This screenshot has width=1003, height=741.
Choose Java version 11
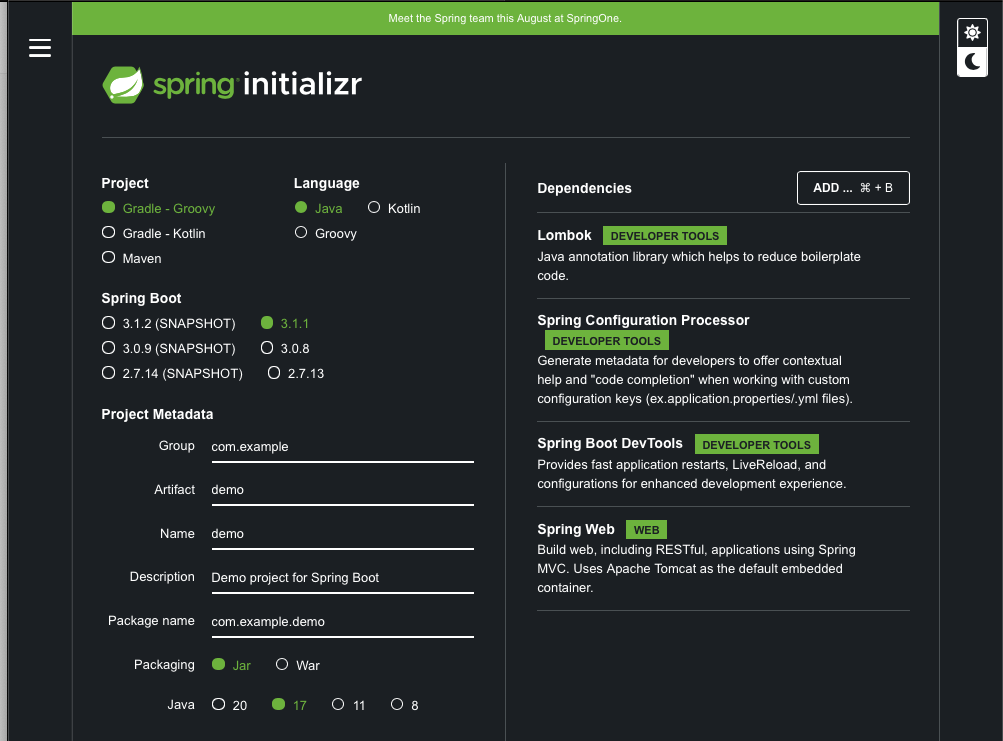pyautogui.click(x=349, y=705)
